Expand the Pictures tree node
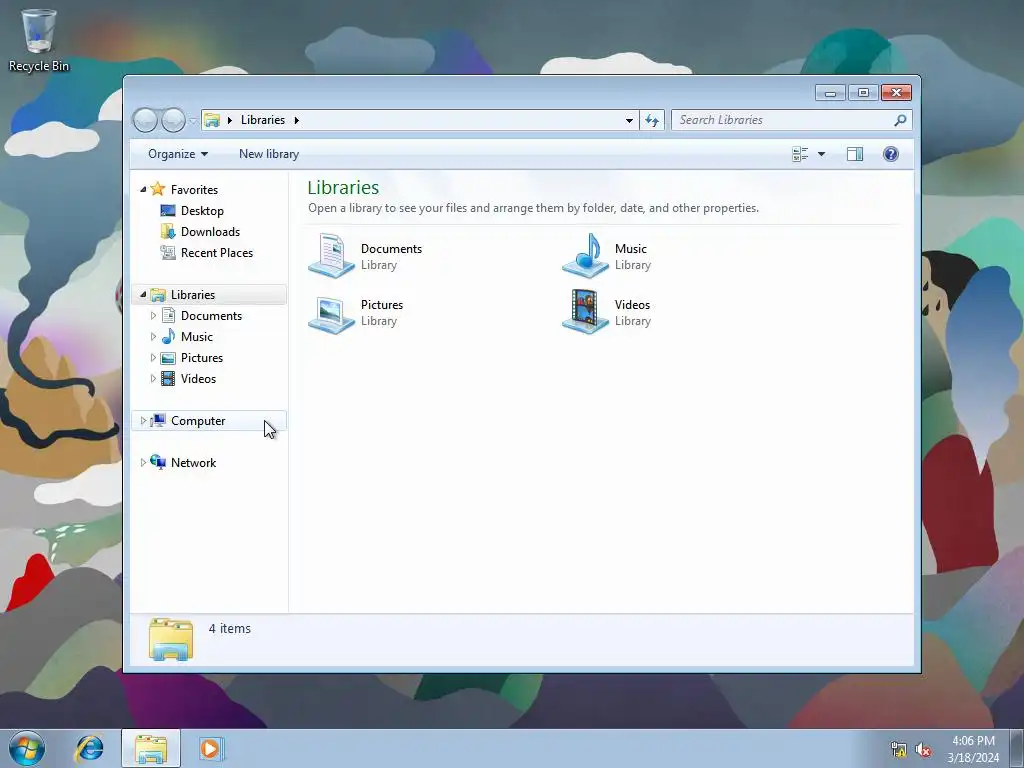Screen dimensions: 1024x768 click(x=153, y=358)
